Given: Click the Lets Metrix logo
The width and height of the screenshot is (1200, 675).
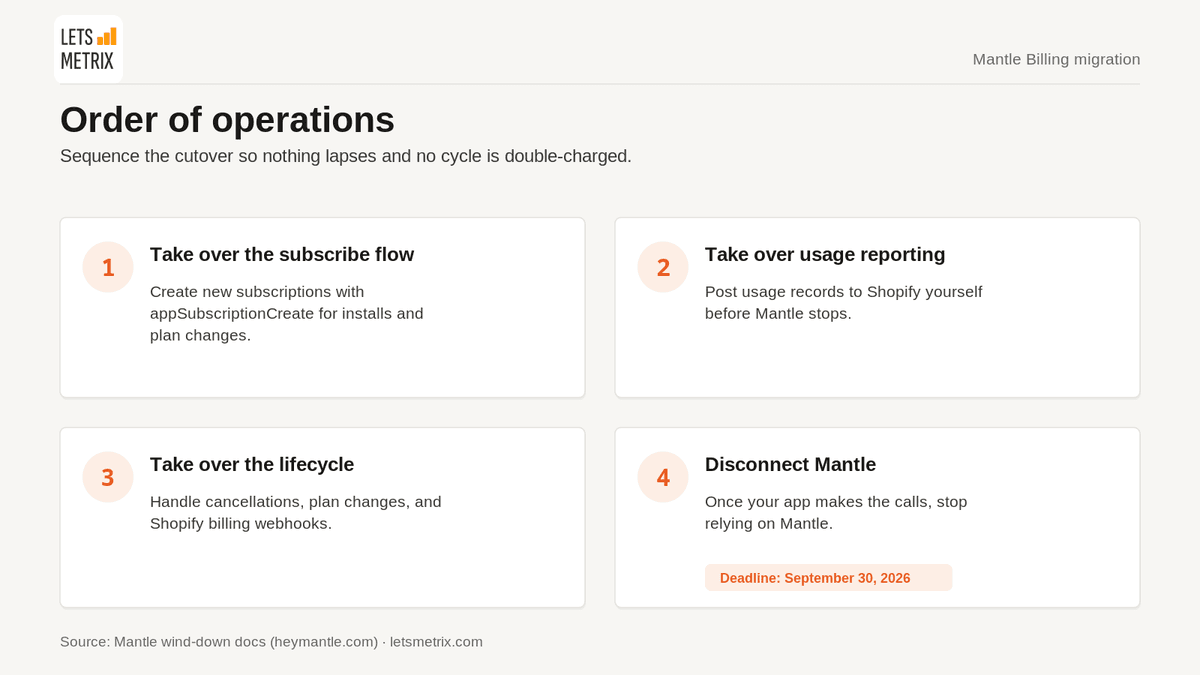Looking at the screenshot, I should tap(89, 49).
